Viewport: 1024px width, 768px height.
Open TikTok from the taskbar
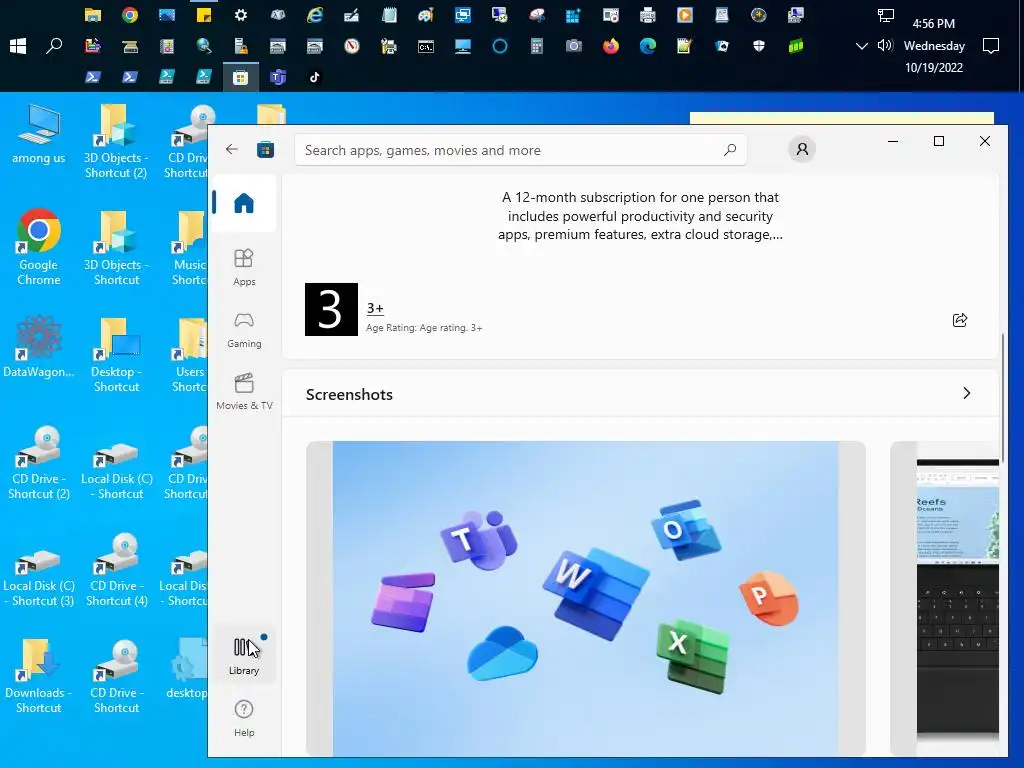[315, 77]
